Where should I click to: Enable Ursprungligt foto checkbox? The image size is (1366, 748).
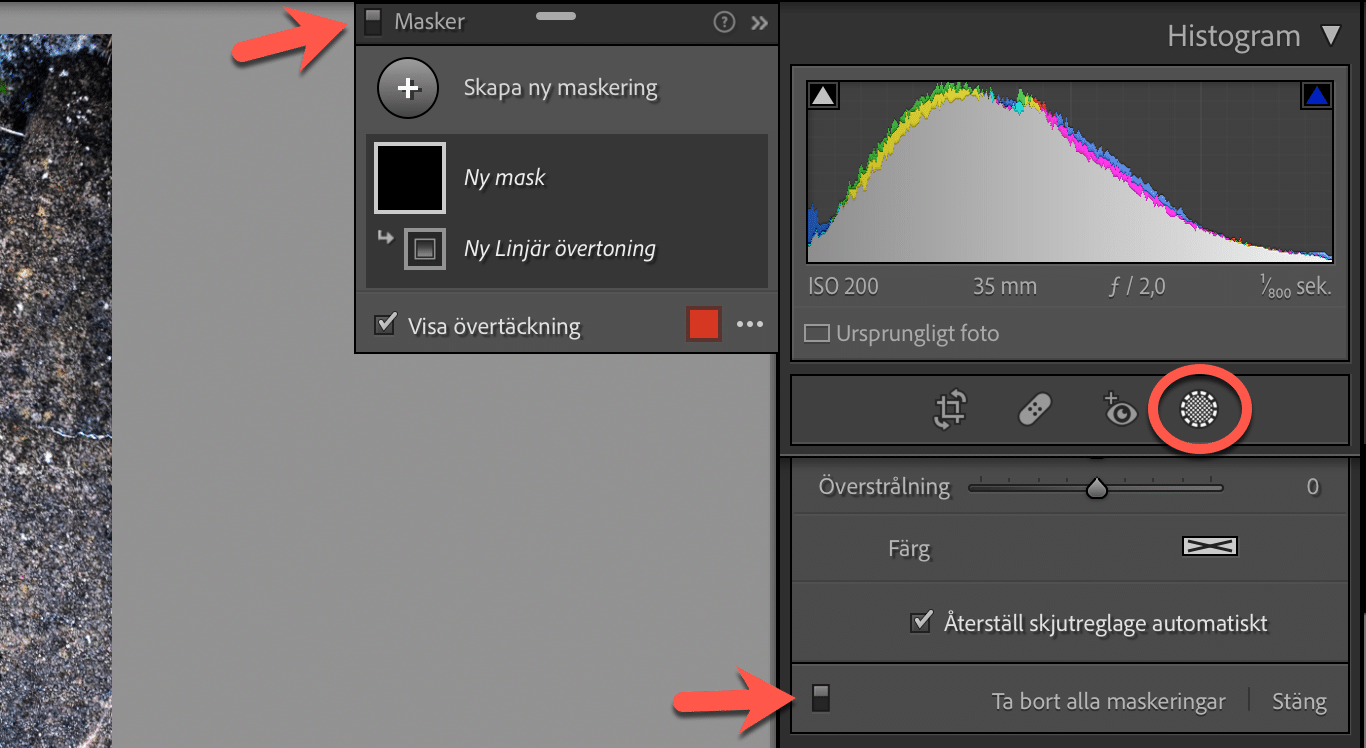click(x=817, y=333)
